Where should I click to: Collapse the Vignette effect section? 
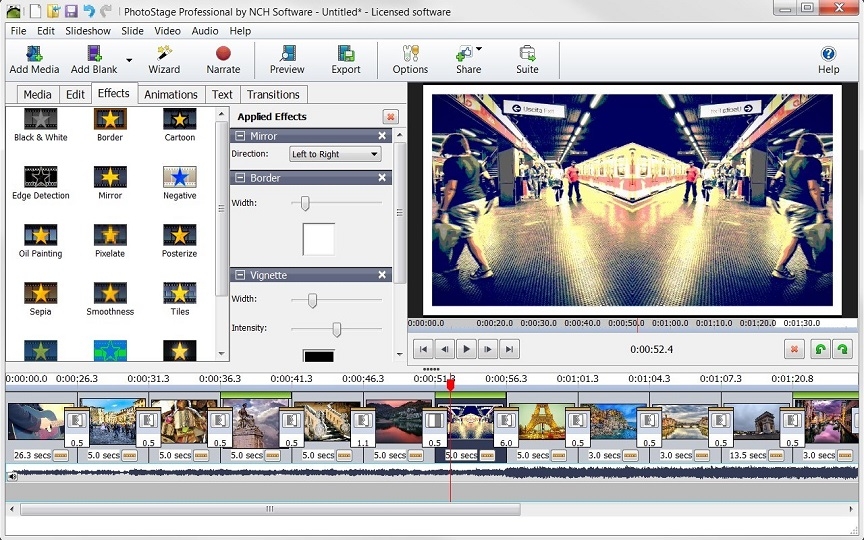[240, 274]
